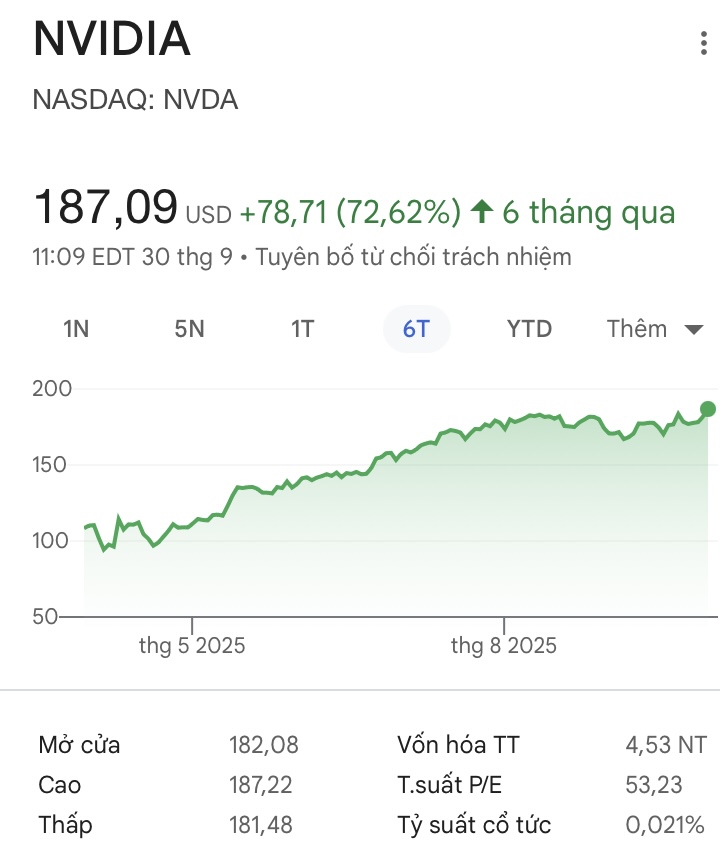The height and width of the screenshot is (858, 720).
Task: Select the highlighted 6T range tab
Action: [416, 329]
